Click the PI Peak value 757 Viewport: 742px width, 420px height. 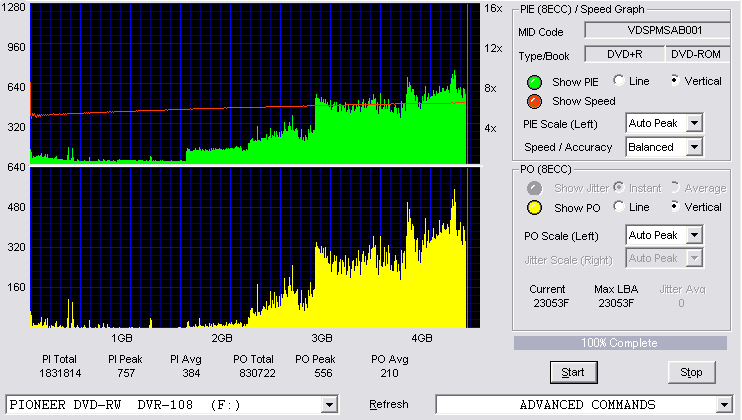(126, 373)
